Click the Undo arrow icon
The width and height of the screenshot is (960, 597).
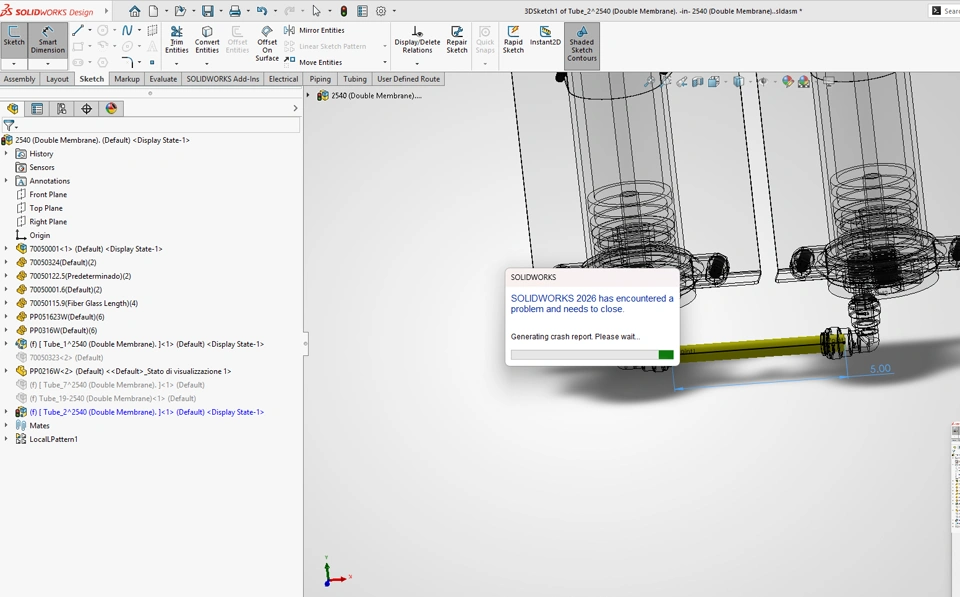[262, 11]
